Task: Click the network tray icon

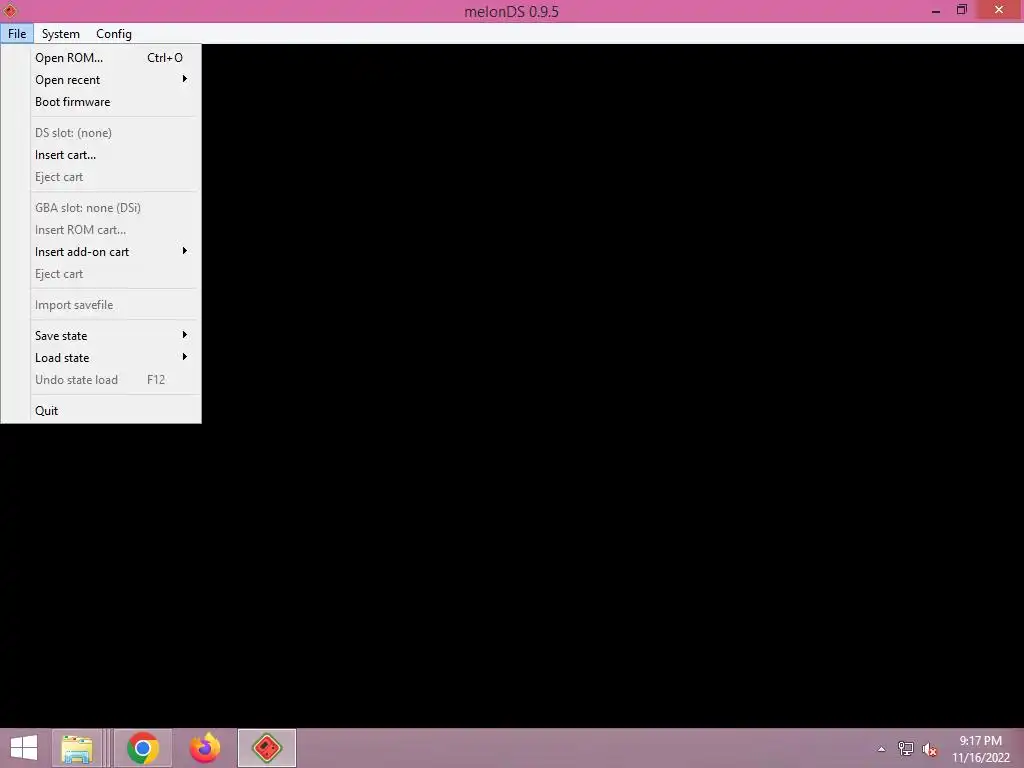Action: 906,749
